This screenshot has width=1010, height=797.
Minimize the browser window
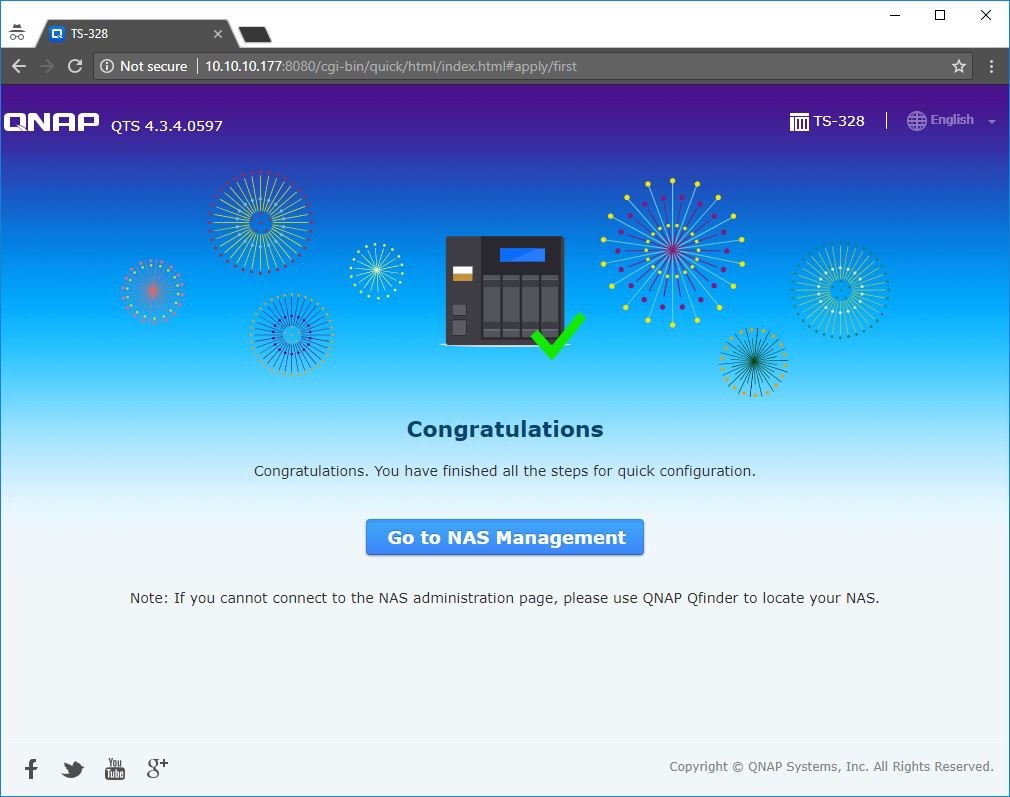[895, 15]
